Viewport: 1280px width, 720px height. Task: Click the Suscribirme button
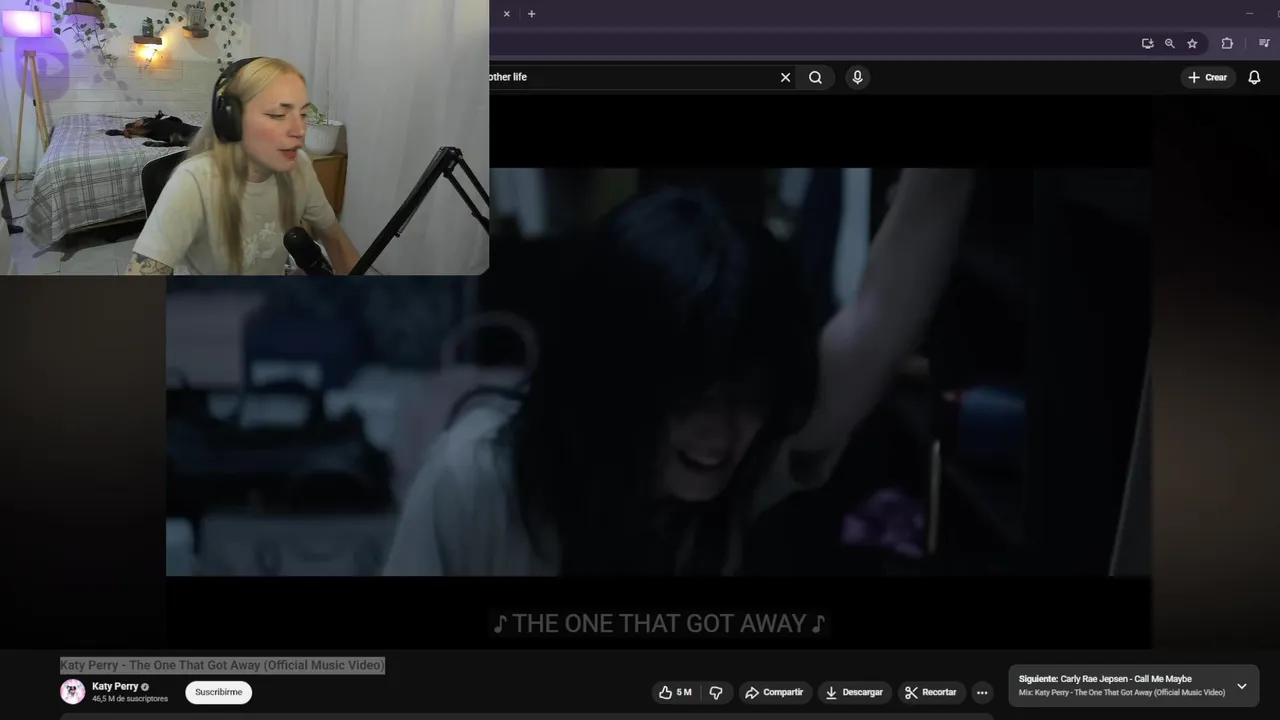[x=218, y=692]
